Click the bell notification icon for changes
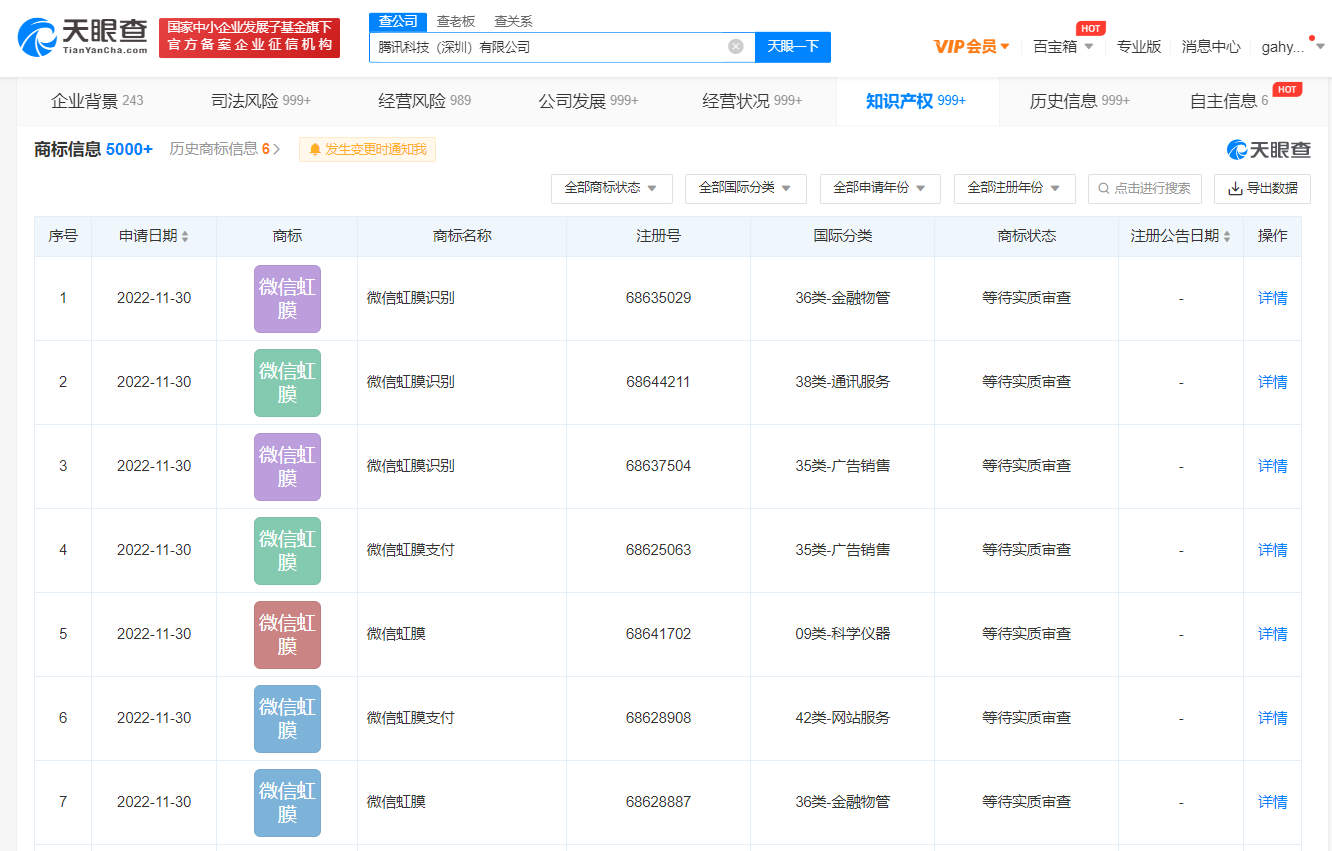This screenshot has height=851, width=1332. [x=315, y=150]
